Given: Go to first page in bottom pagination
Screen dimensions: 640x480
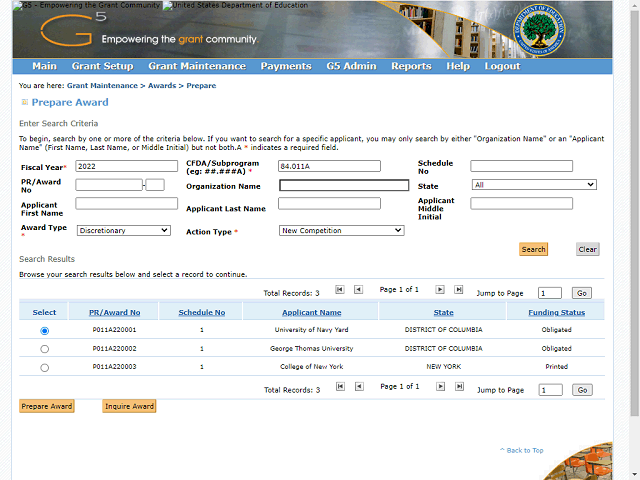Looking at the screenshot, I should point(340,387).
